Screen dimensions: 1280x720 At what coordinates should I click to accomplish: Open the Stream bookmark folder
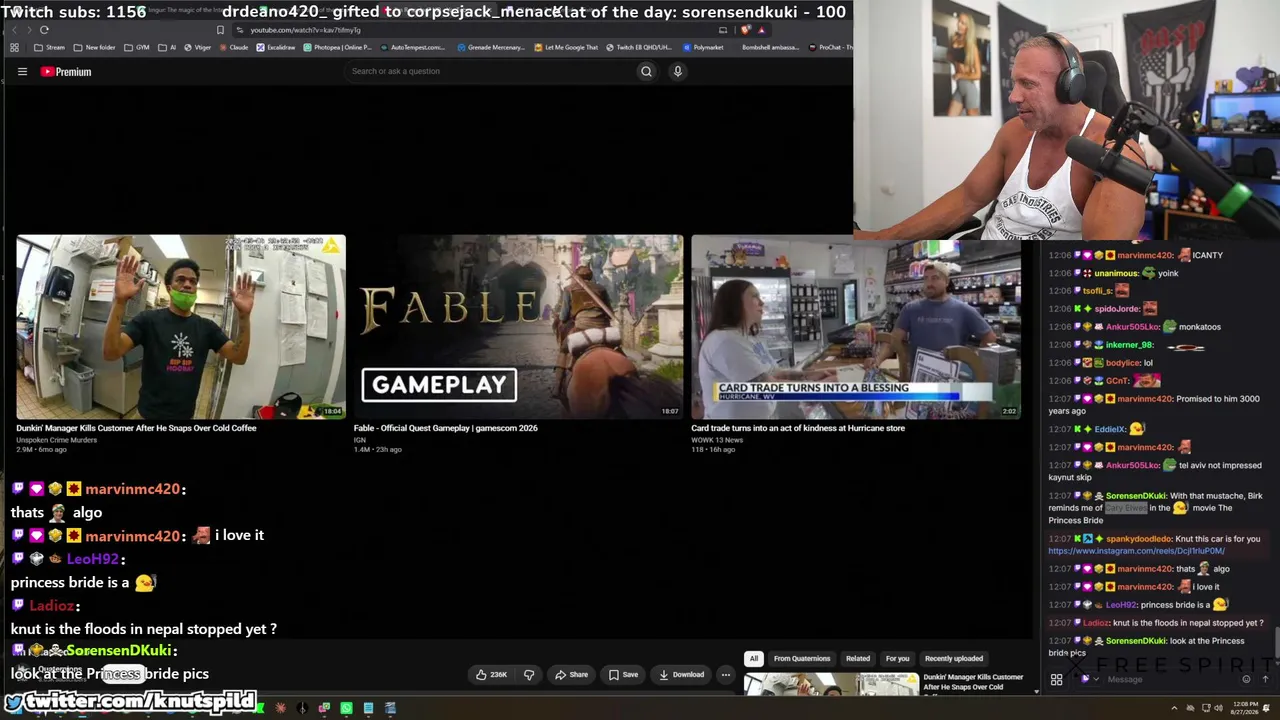click(49, 47)
